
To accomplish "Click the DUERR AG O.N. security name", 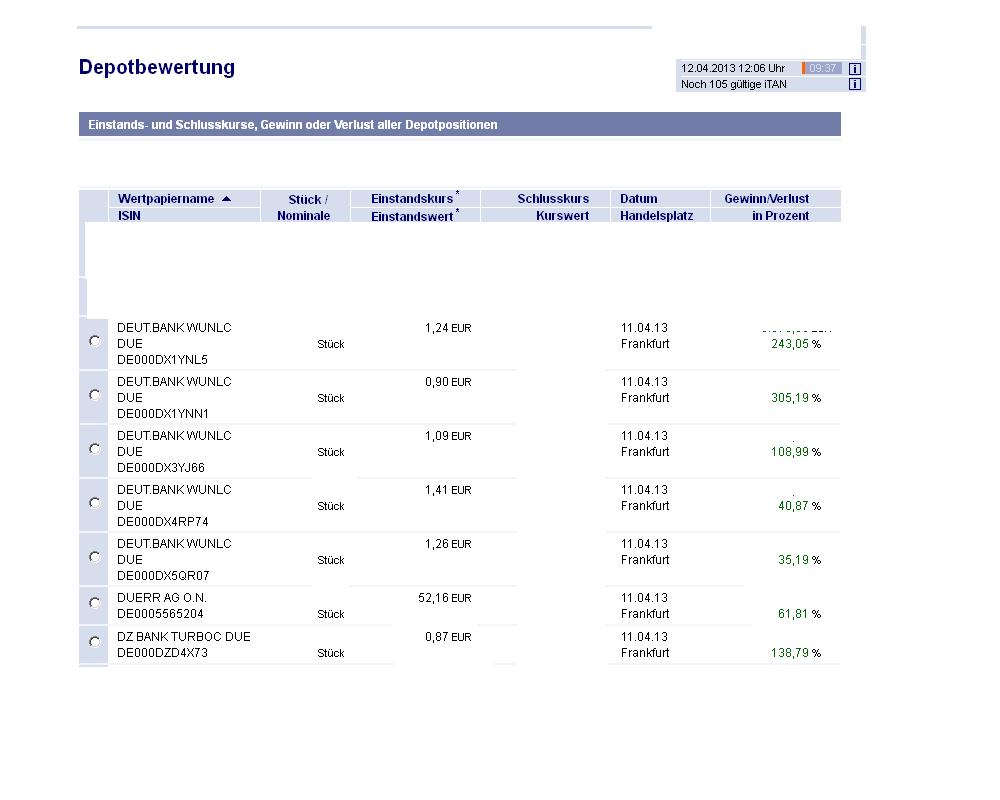I will click(162, 598).
